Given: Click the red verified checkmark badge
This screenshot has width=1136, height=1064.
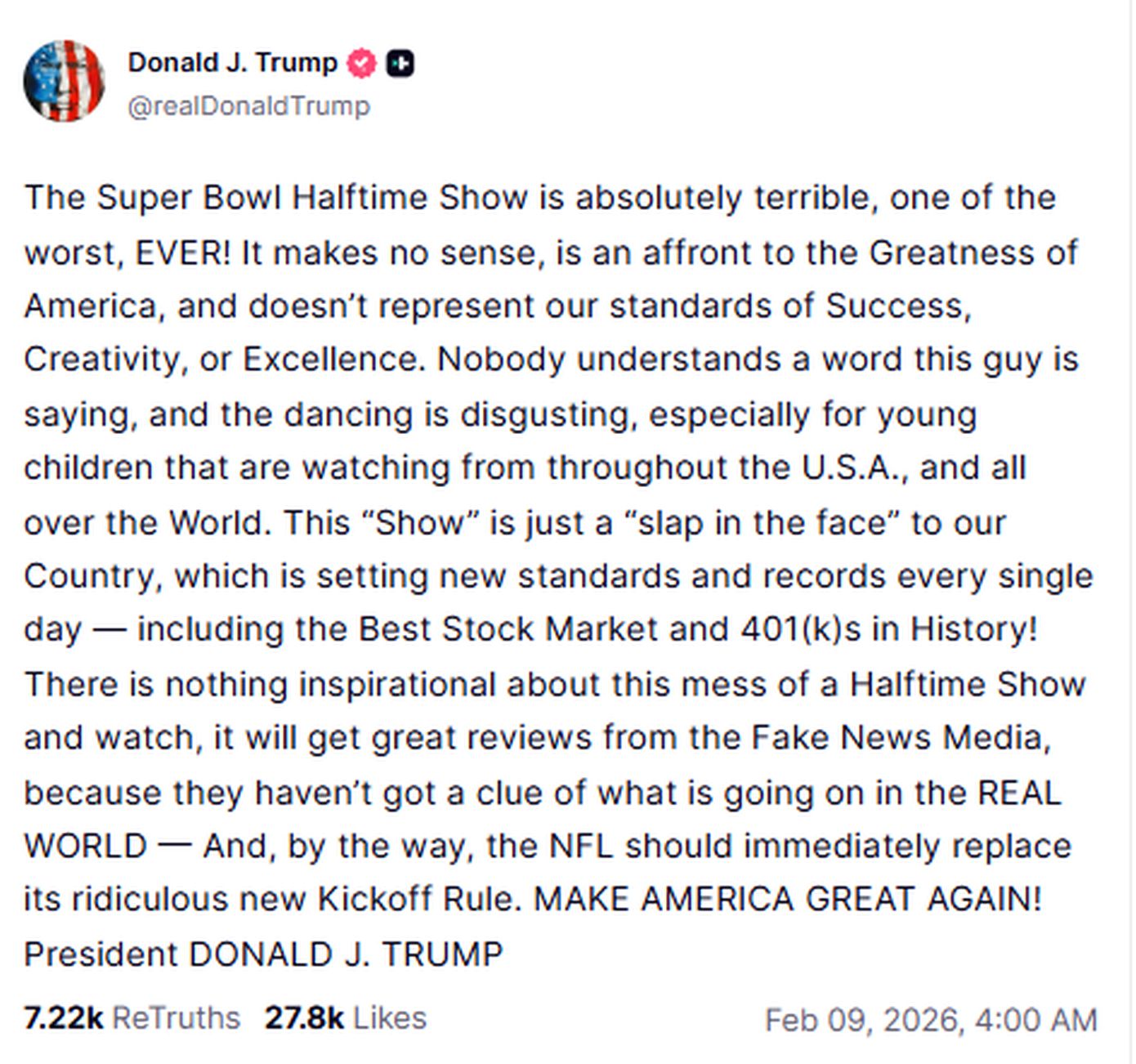Looking at the screenshot, I should [362, 63].
